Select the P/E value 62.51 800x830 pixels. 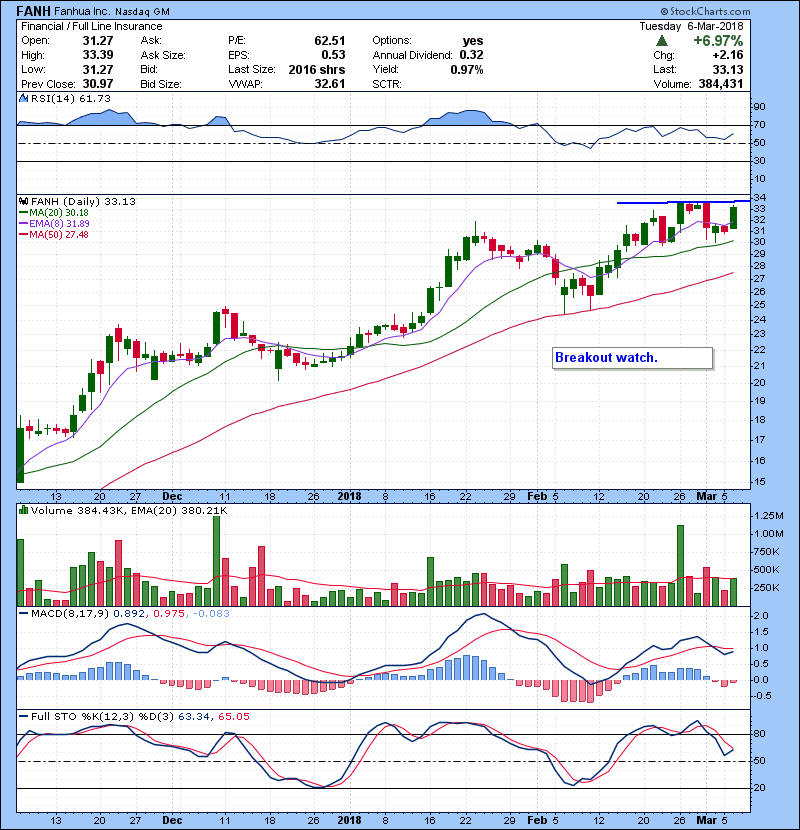pos(329,41)
